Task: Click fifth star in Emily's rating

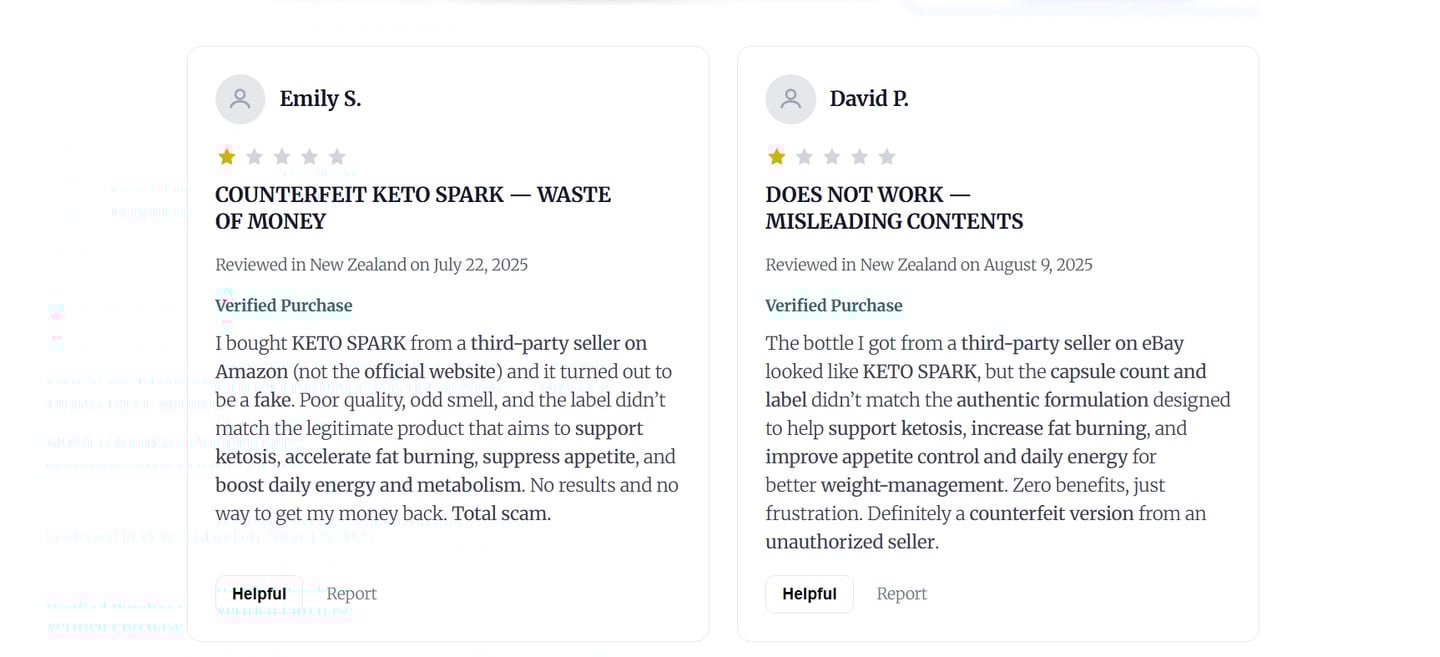Action: coord(337,157)
